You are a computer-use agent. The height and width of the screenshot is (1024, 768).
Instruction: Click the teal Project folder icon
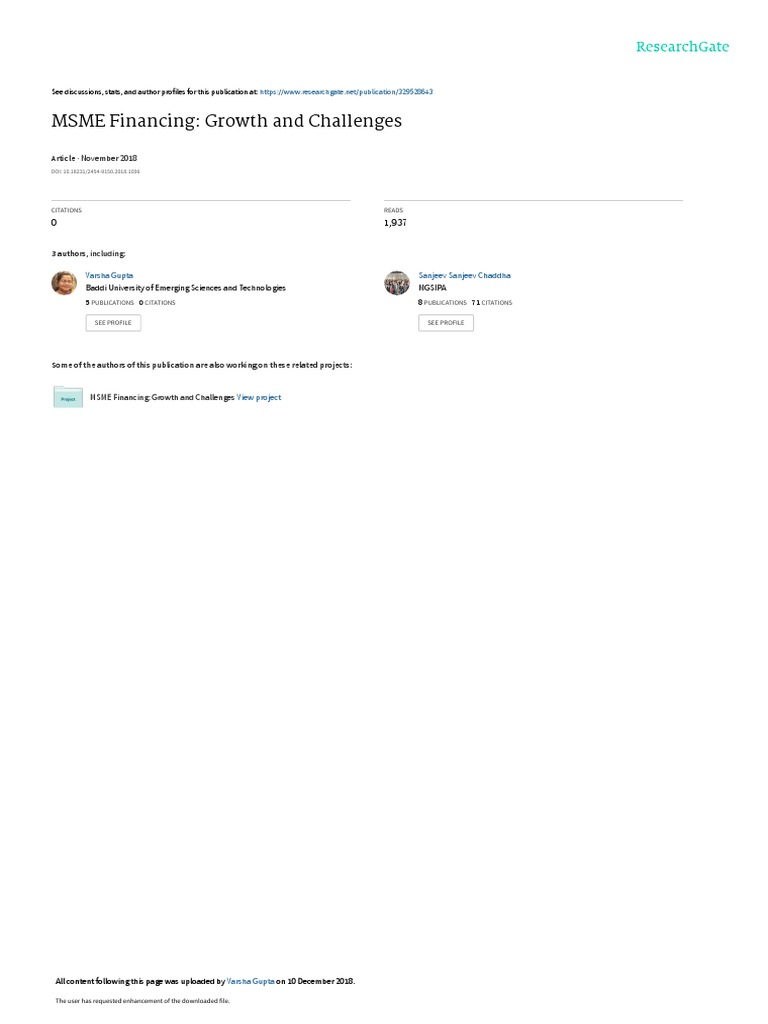[68, 397]
